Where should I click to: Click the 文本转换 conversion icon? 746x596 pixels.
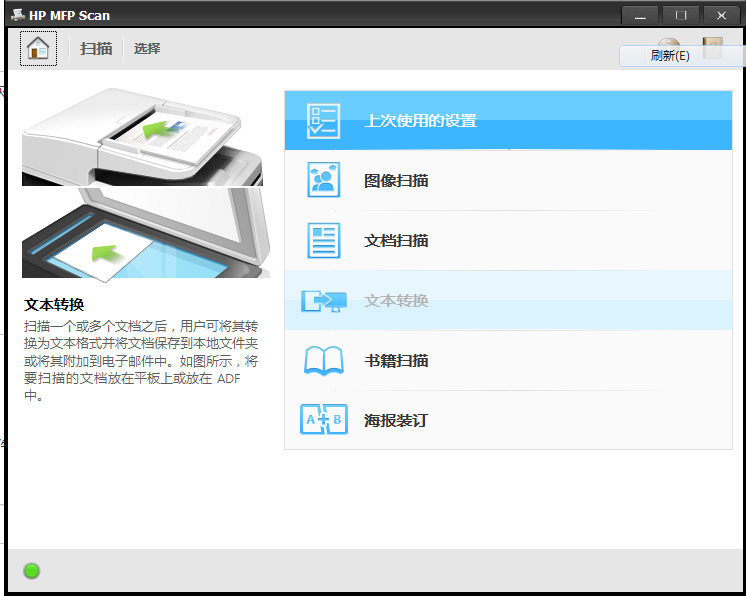pyautogui.click(x=323, y=301)
